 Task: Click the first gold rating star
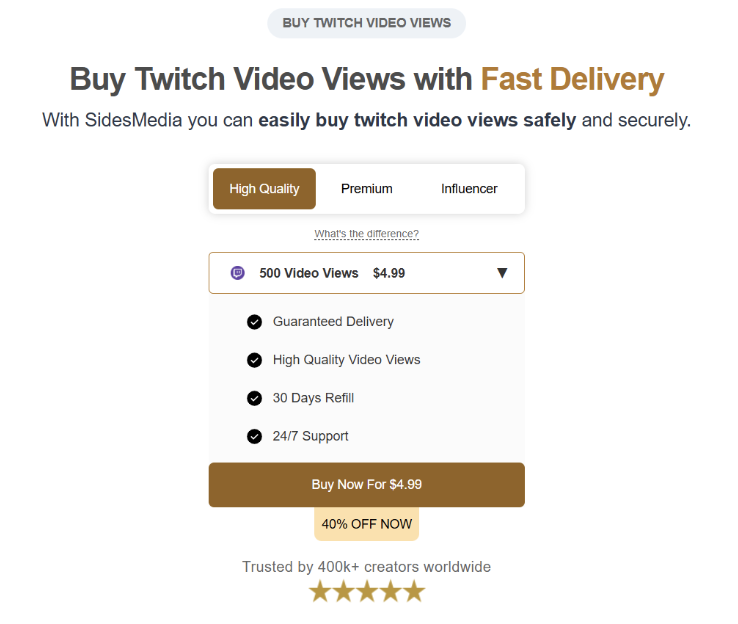pyautogui.click(x=320, y=592)
